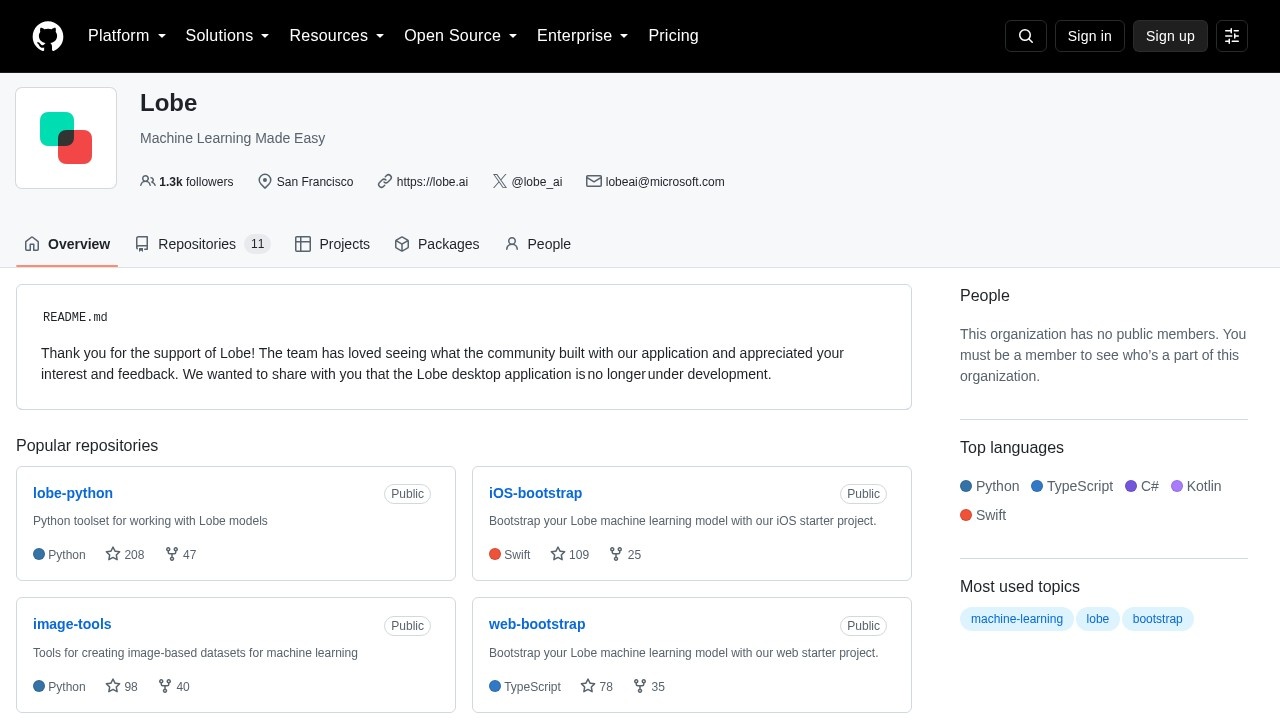
Task: Click star icon on lobe-python card
Action: click(113, 554)
